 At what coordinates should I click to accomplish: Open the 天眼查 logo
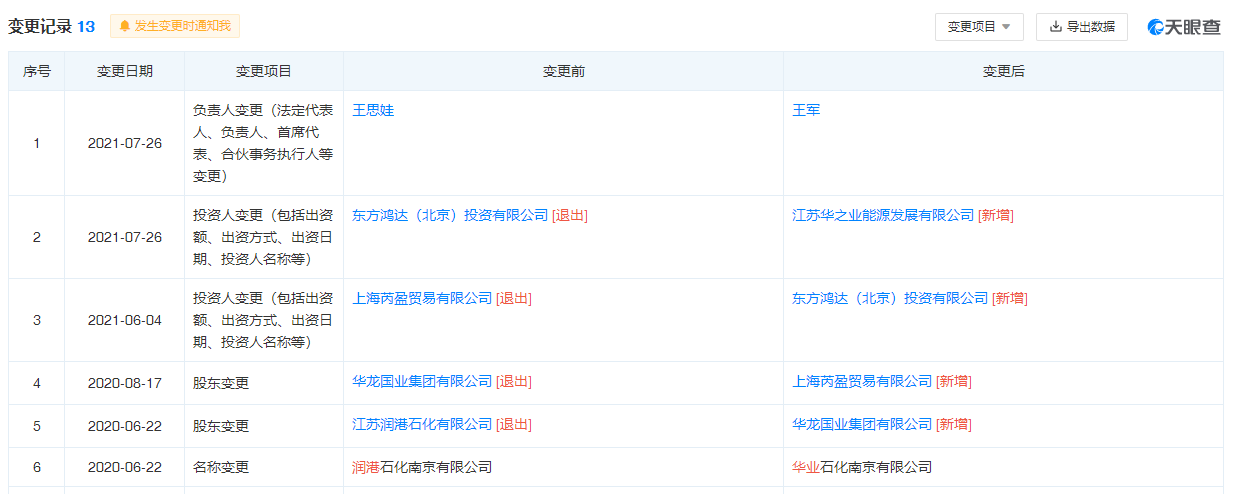pos(1184,27)
